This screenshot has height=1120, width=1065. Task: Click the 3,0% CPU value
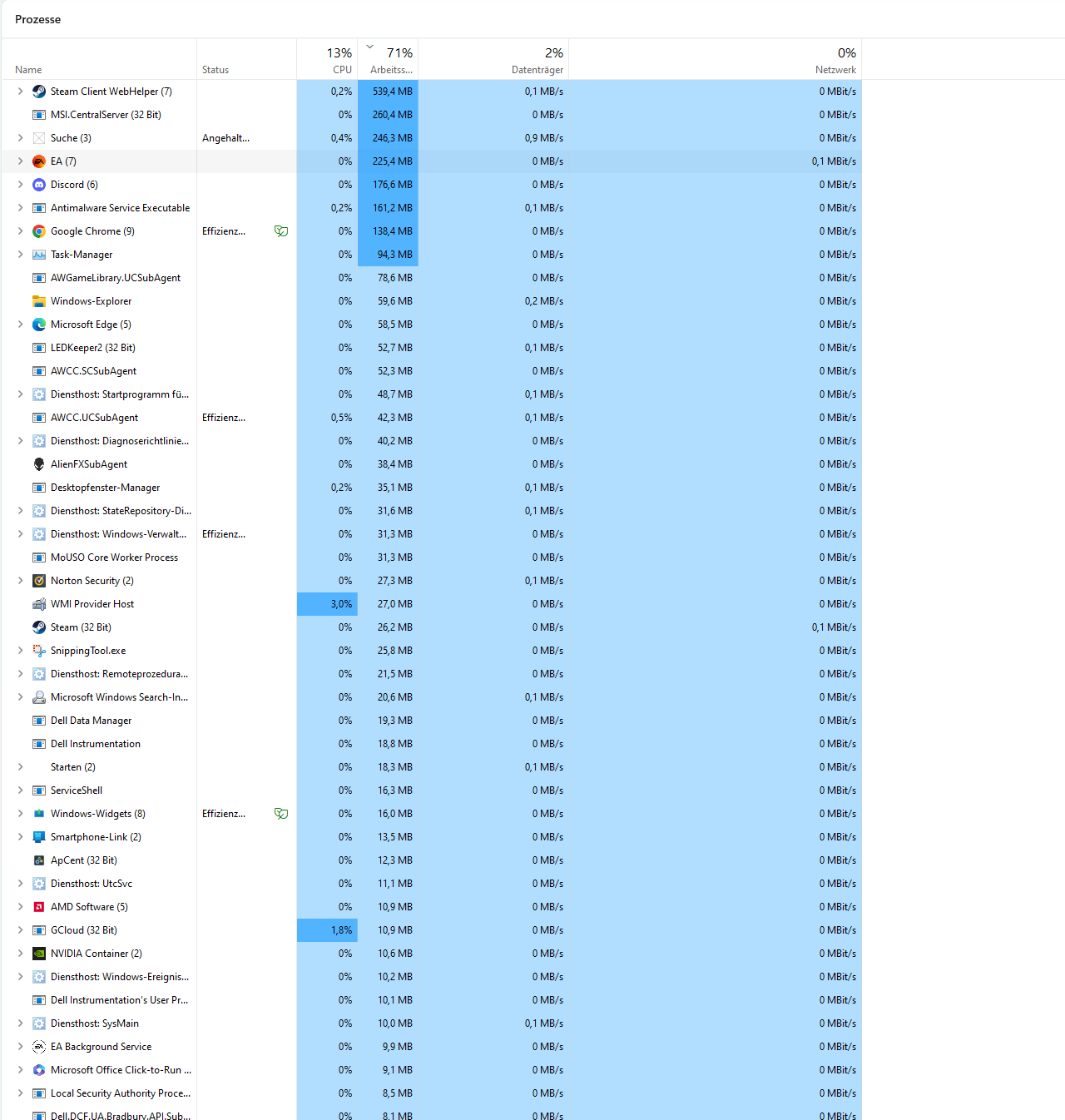(x=341, y=604)
